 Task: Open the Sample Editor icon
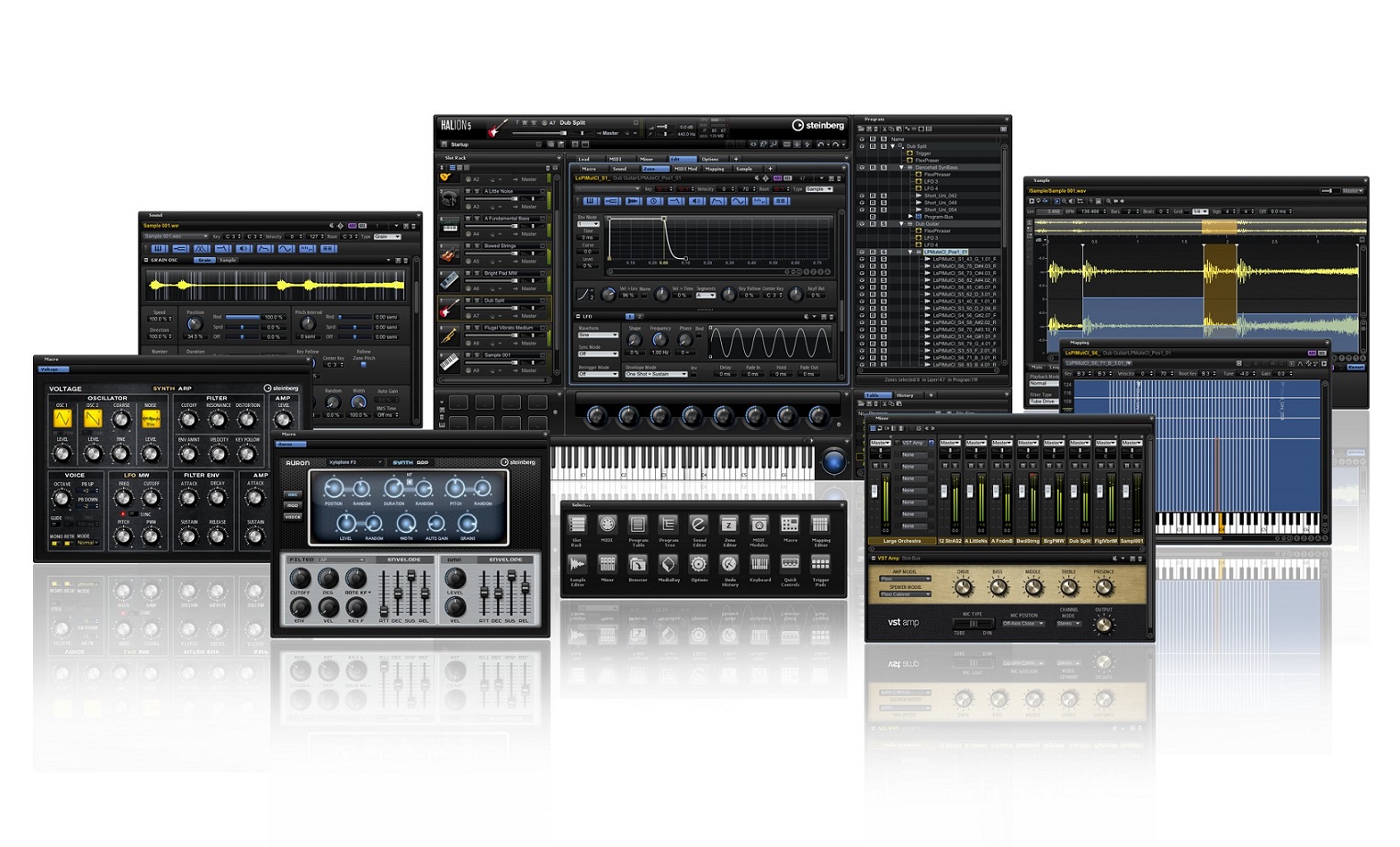pyautogui.click(x=577, y=563)
